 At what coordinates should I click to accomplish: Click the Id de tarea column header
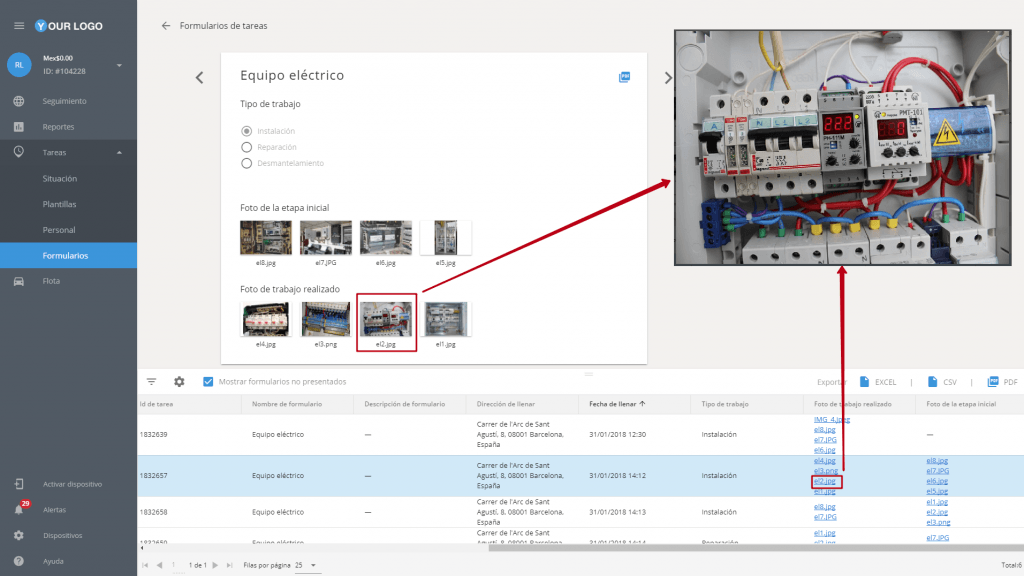click(x=156, y=404)
